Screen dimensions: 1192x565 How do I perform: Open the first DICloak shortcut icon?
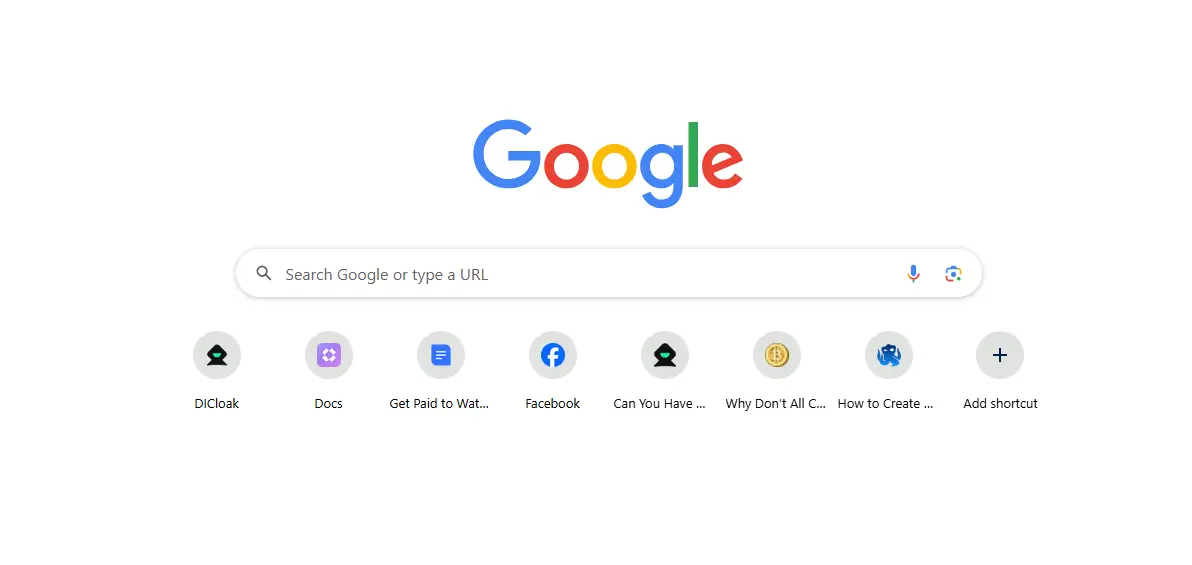[x=217, y=355]
